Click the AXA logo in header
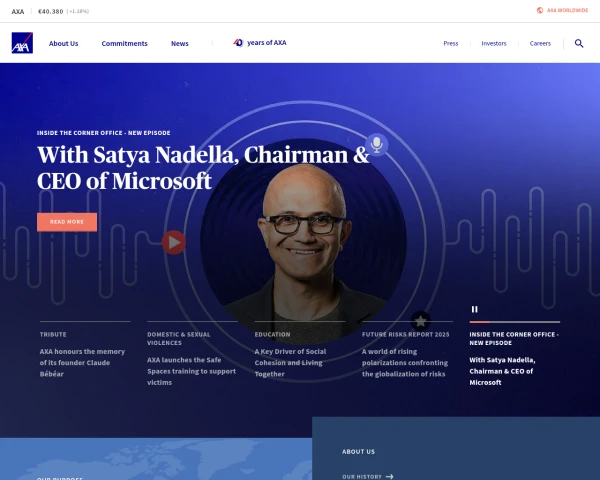The image size is (600, 480). point(22,43)
